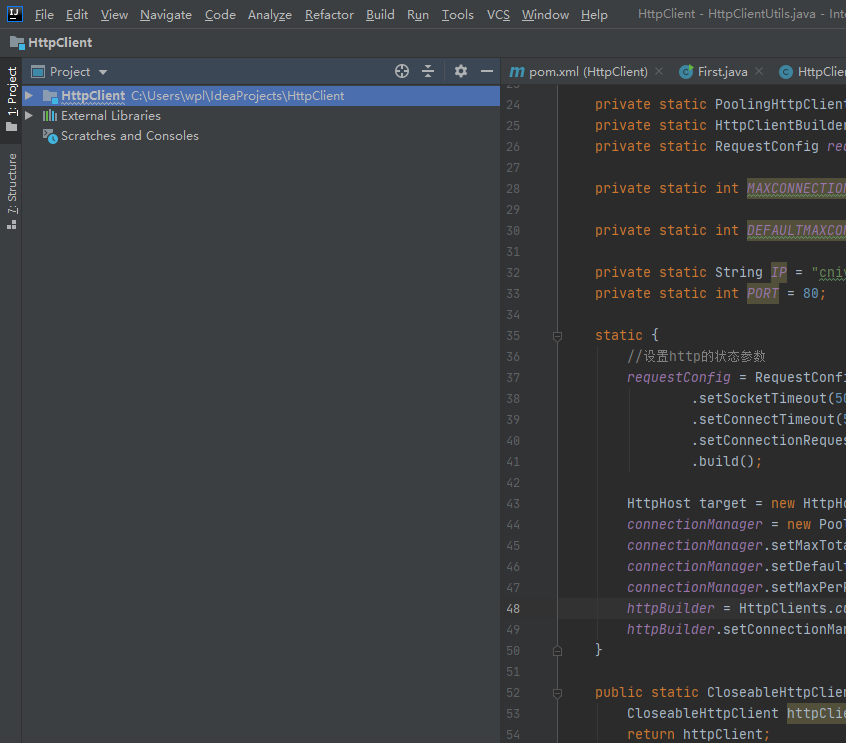Collapse the static block fold marker at line 35
The width and height of the screenshot is (846, 743).
coord(557,336)
